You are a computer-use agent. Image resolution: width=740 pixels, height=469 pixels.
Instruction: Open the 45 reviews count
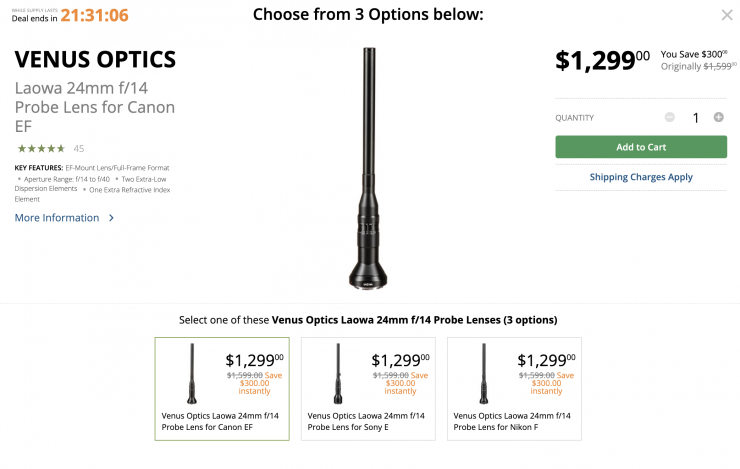[79, 148]
